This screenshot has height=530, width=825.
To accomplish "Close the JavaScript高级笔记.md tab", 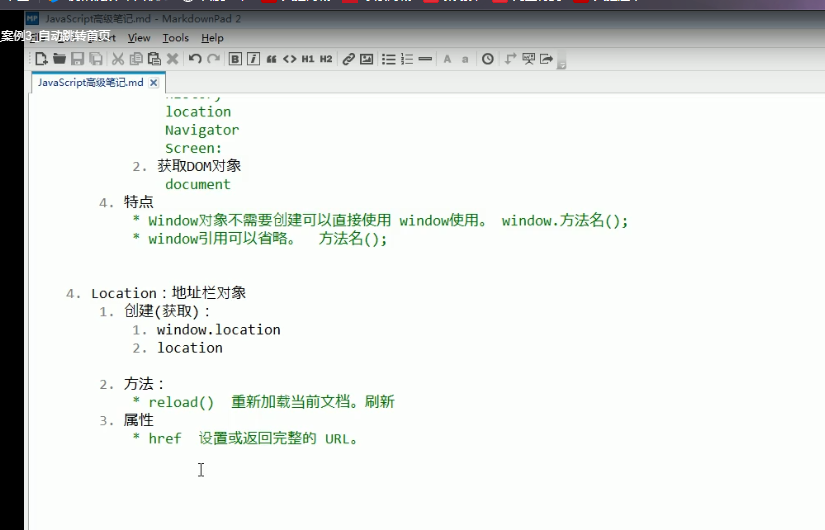I will coord(154,83).
